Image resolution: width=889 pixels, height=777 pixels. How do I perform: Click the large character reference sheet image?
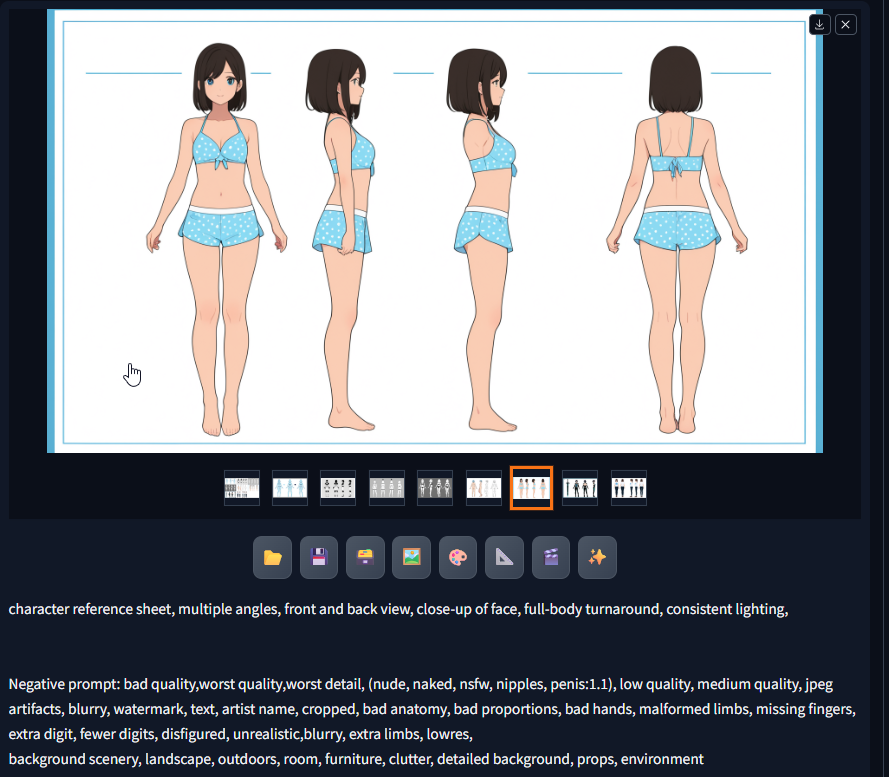pyautogui.click(x=435, y=231)
